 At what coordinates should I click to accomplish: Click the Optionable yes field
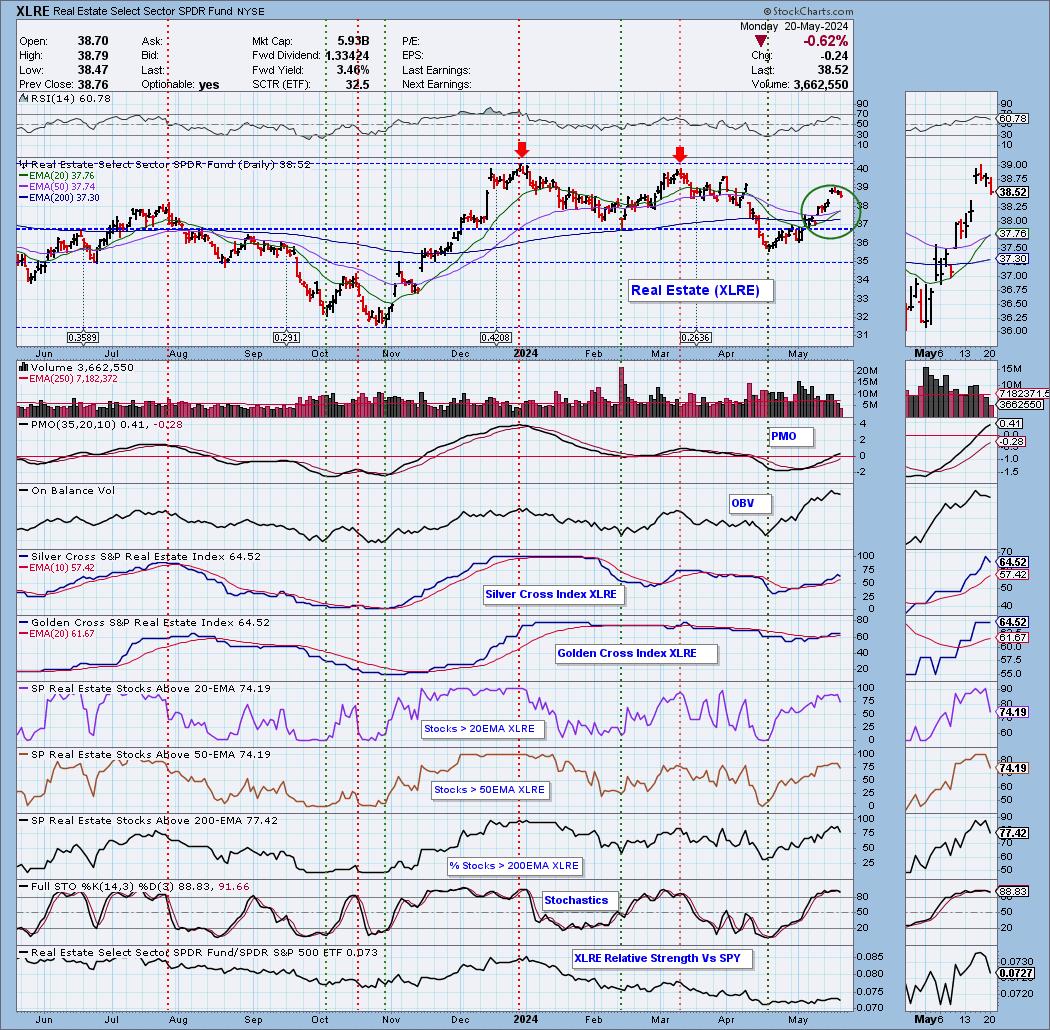pyautogui.click(x=180, y=84)
